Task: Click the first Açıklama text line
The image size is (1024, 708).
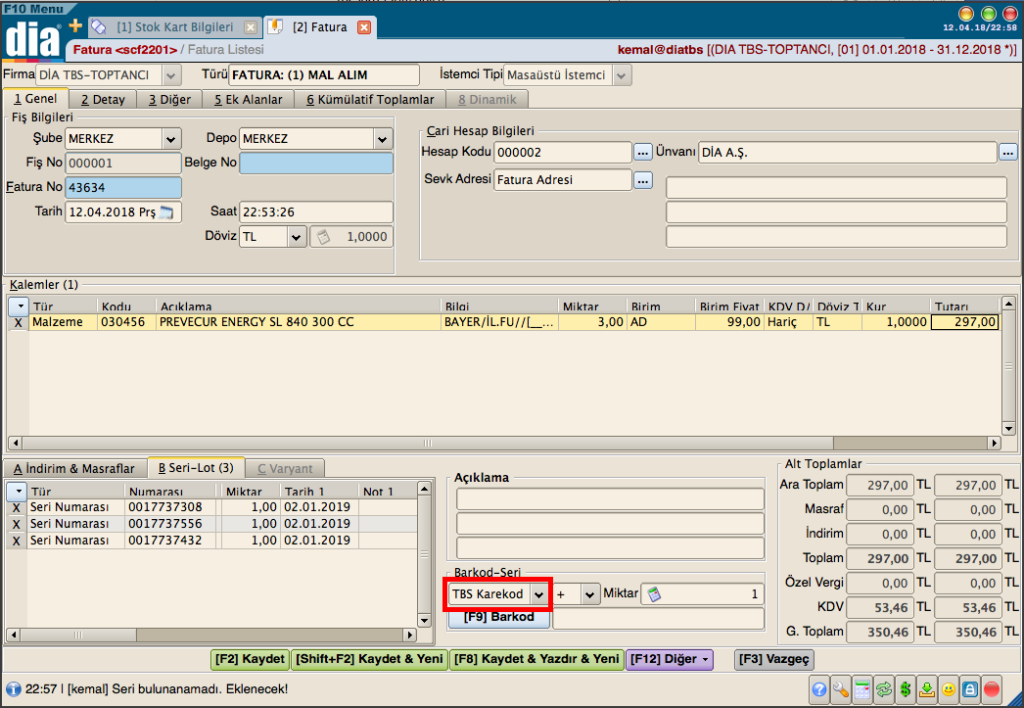Action: coord(610,499)
